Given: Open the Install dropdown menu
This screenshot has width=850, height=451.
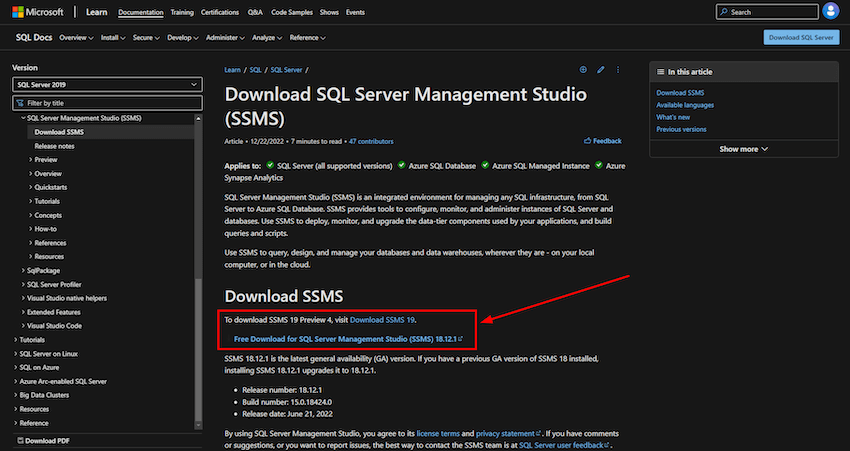Looking at the screenshot, I should [x=113, y=38].
